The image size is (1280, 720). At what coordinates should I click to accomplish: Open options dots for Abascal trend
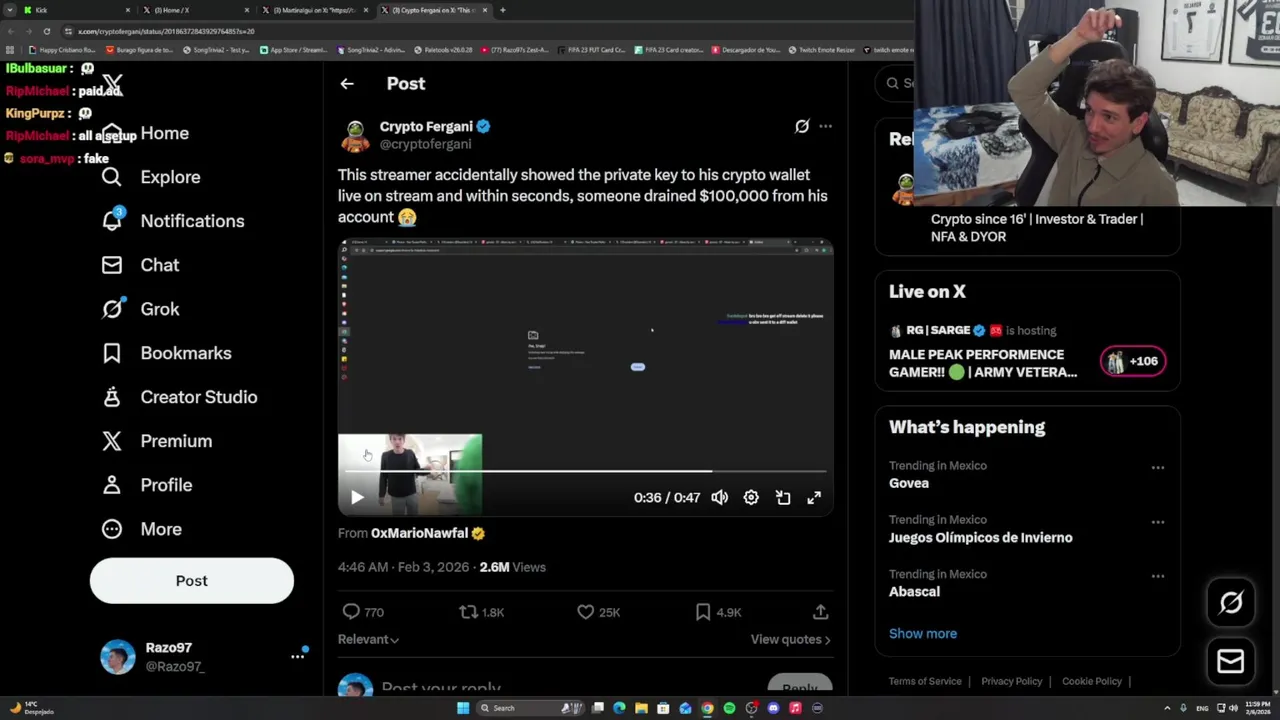click(1158, 576)
